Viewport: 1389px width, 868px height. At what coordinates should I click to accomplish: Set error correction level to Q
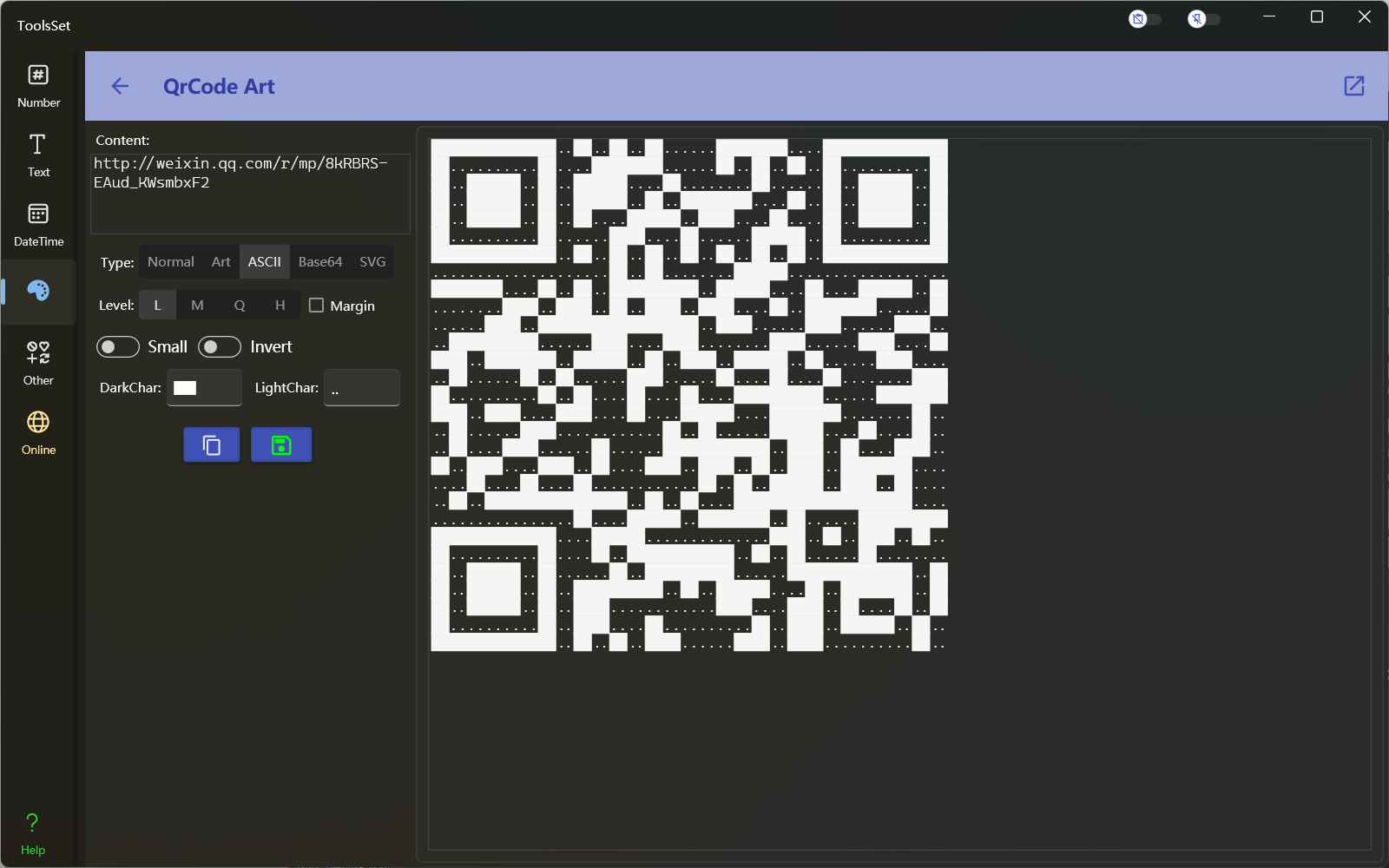[x=240, y=306]
